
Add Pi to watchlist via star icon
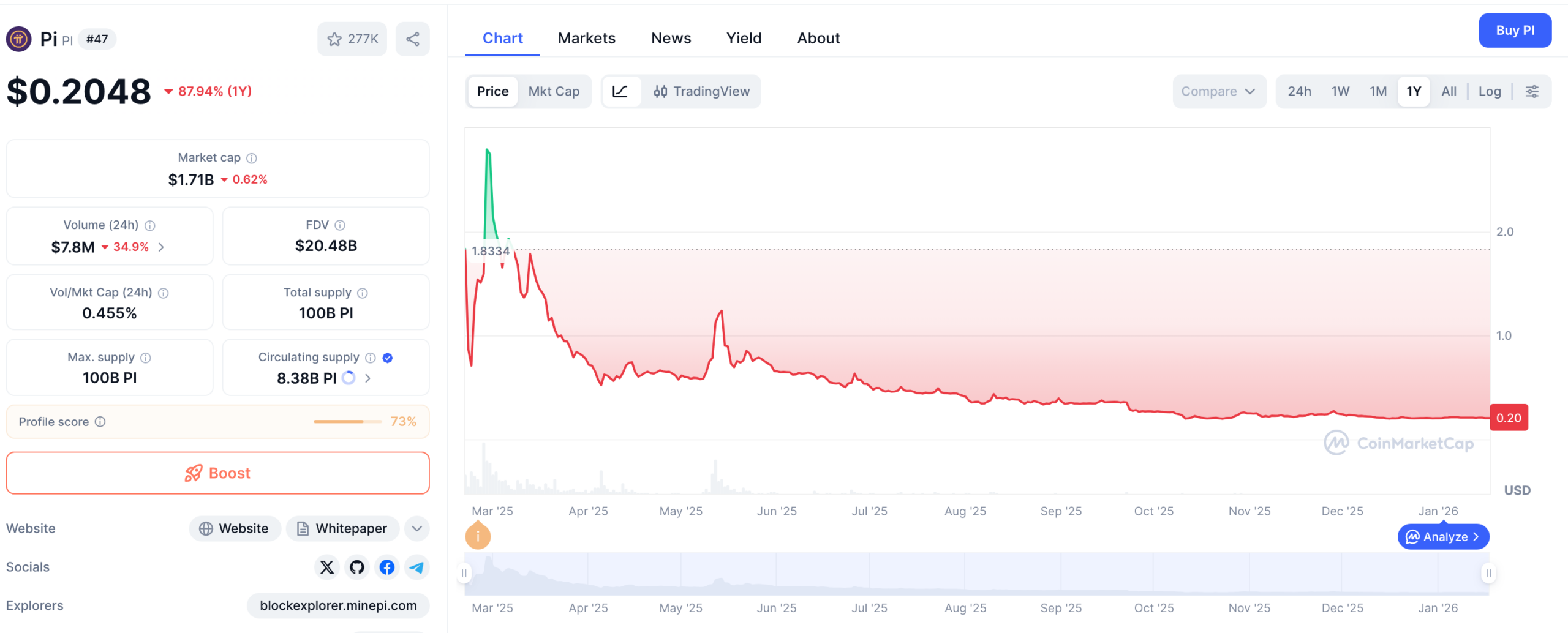[x=352, y=39]
